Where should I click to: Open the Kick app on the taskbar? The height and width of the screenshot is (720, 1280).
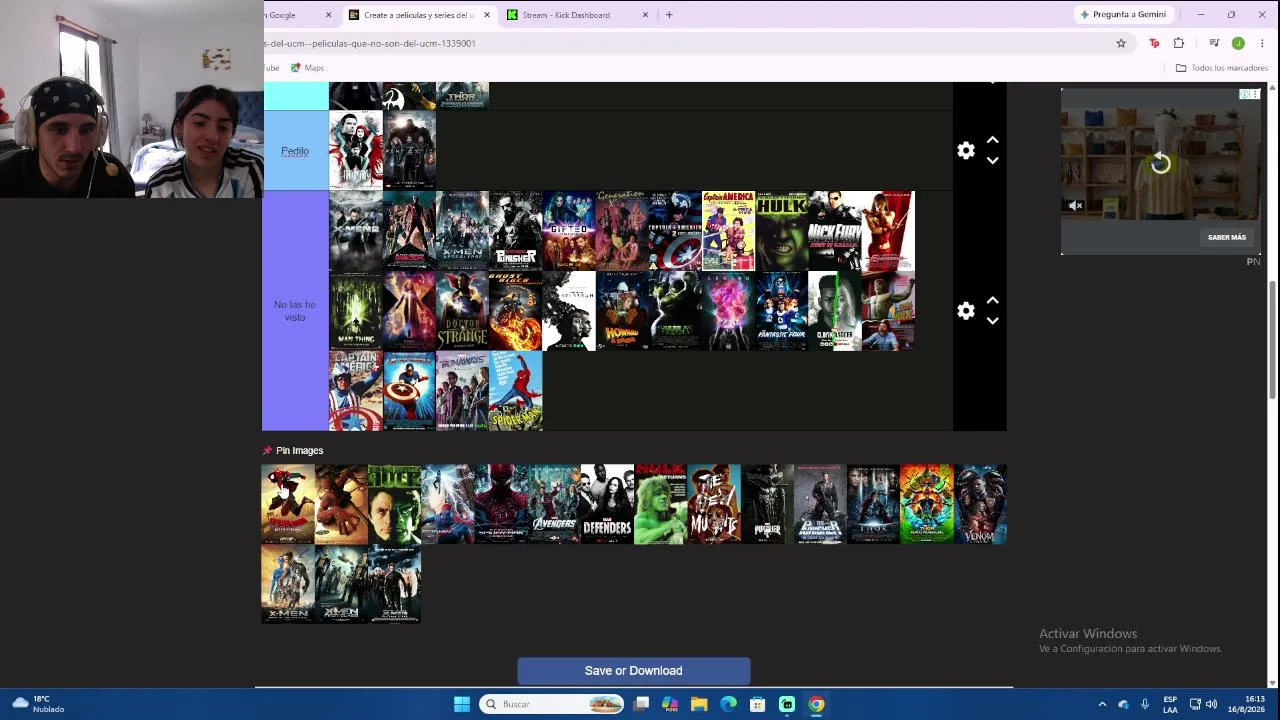point(787,704)
